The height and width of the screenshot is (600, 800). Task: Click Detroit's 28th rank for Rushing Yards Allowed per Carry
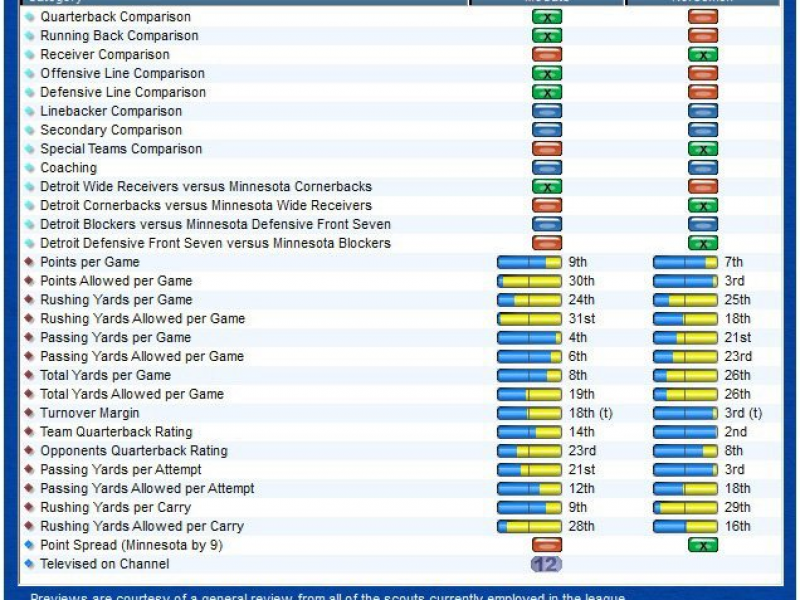click(x=582, y=527)
